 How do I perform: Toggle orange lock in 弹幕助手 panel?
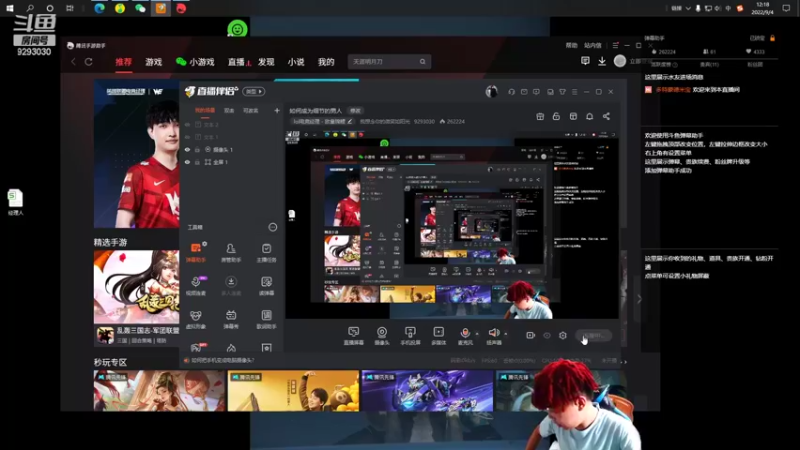click(x=772, y=38)
